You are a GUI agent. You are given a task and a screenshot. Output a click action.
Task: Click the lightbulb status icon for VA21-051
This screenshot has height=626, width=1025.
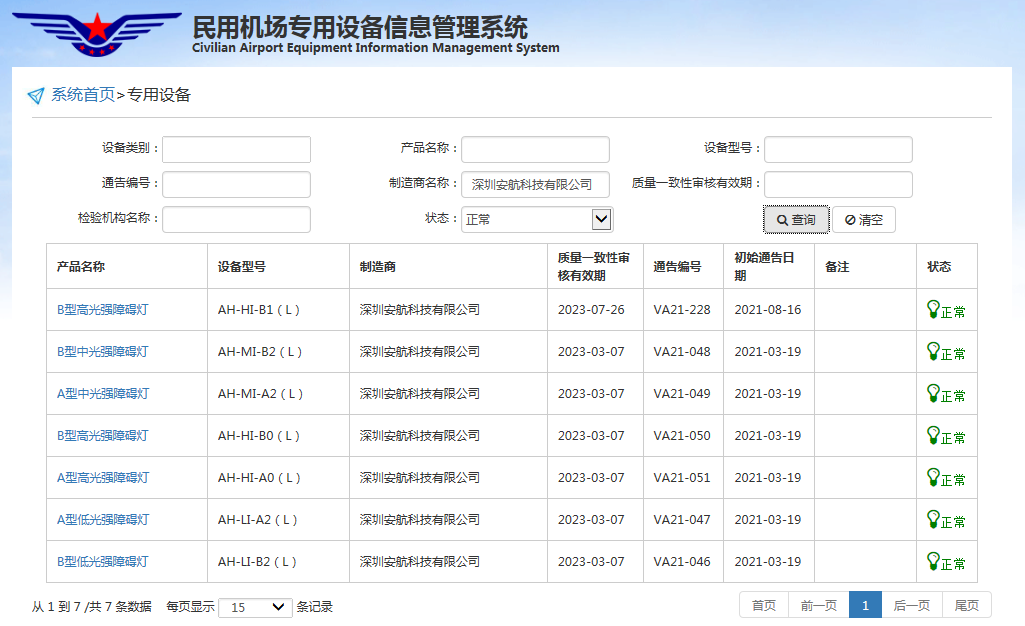pos(933,477)
